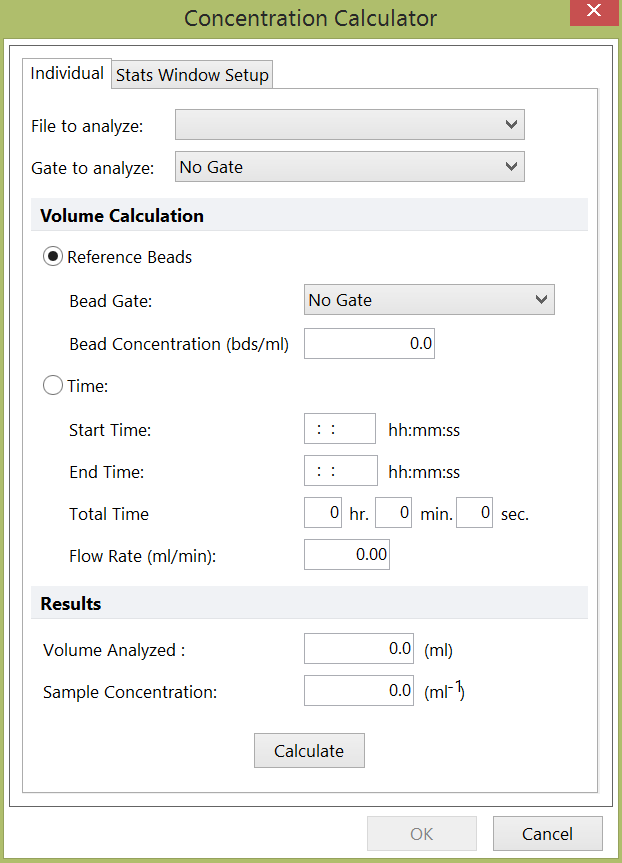Expand the Gate to analyze dropdown
The height and width of the screenshot is (863, 622).
(349, 167)
